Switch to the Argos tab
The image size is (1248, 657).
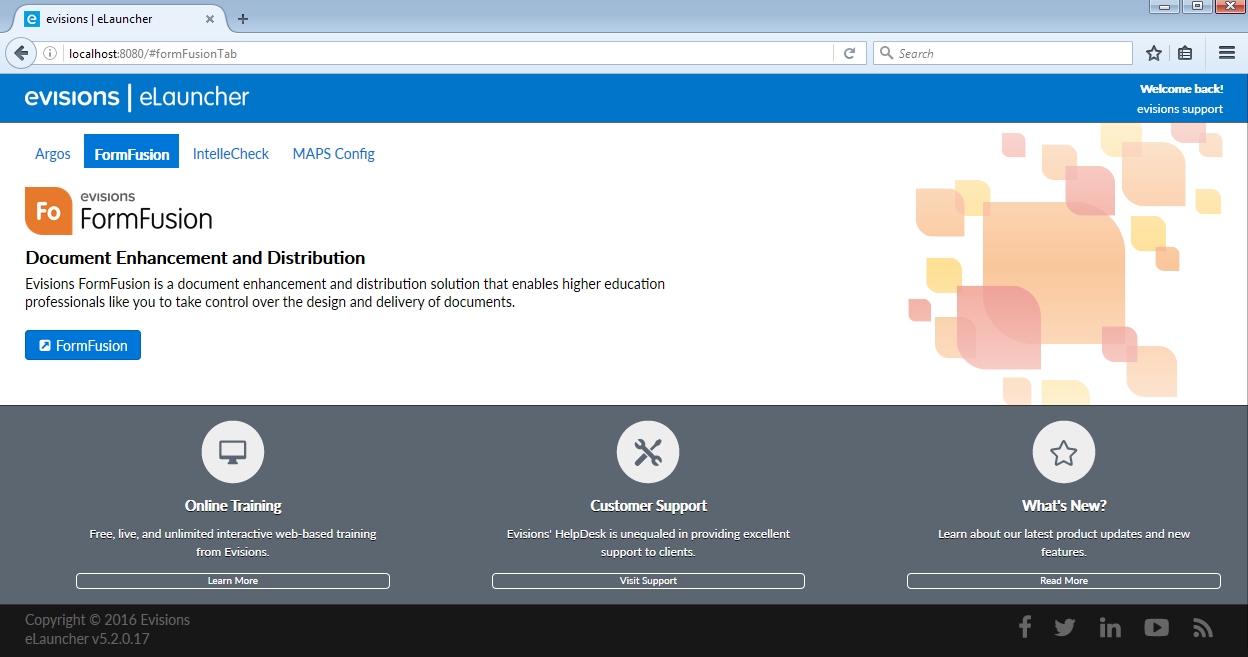tap(53, 153)
